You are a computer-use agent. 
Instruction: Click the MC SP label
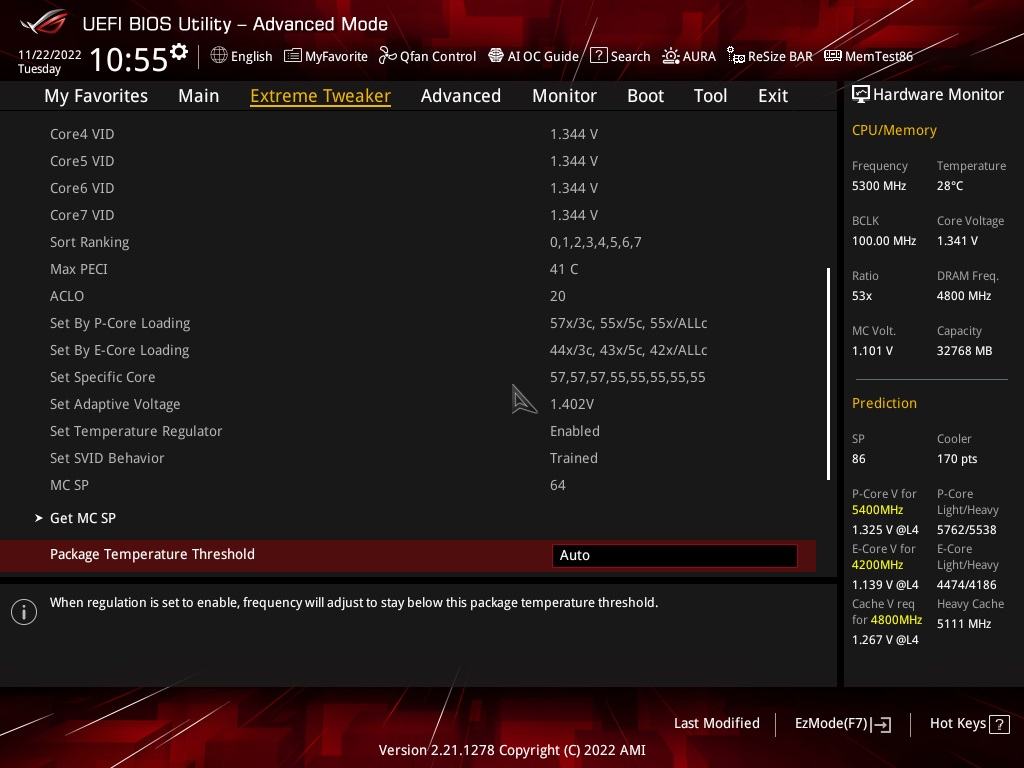pyautogui.click(x=69, y=485)
